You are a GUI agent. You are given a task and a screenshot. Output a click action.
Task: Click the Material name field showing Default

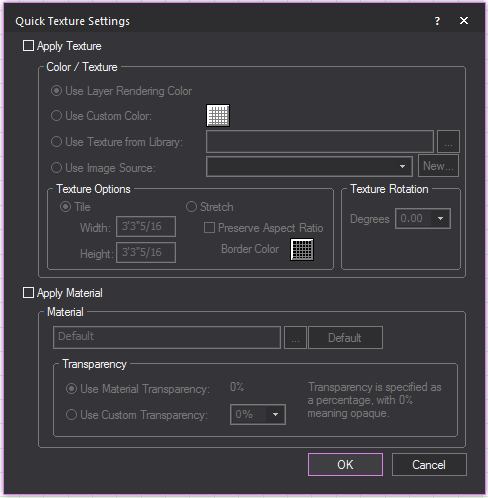[167, 338]
